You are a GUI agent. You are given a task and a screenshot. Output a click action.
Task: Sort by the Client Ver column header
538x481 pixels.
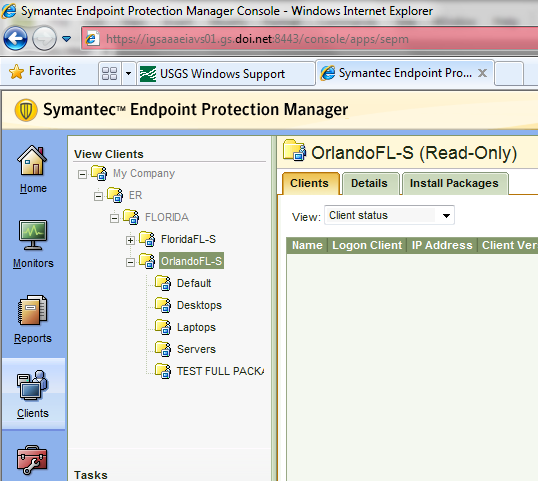[508, 245]
